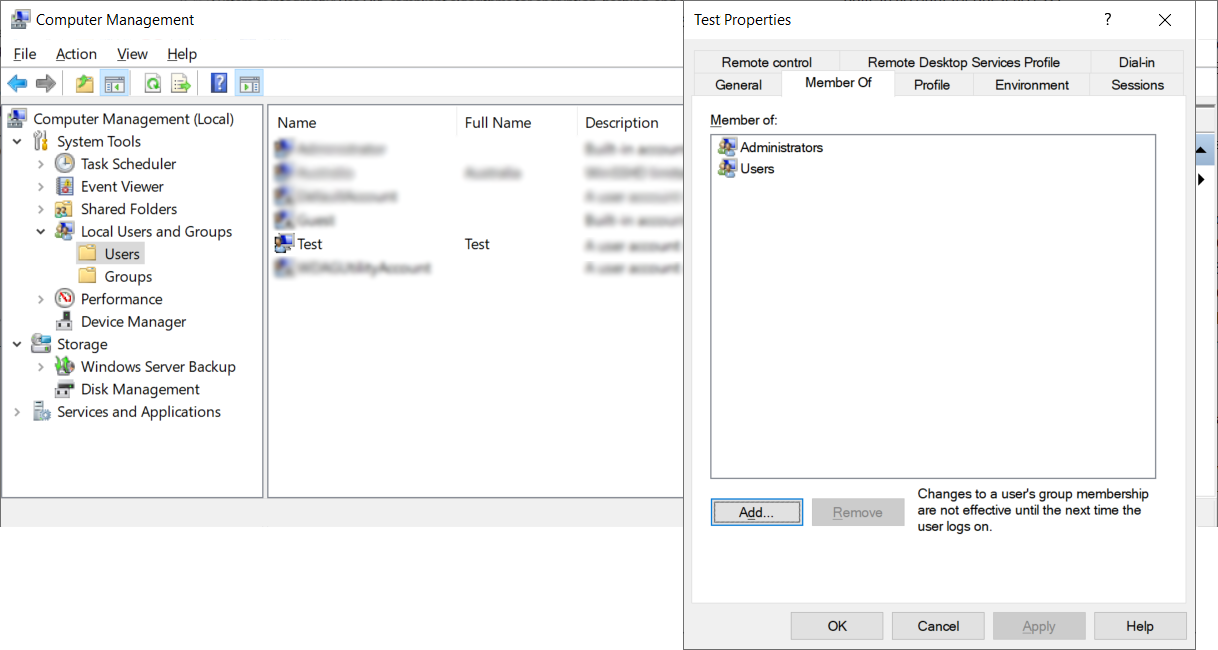This screenshot has width=1218, height=650.
Task: Switch to the Dial-in tab
Action: tap(1137, 62)
